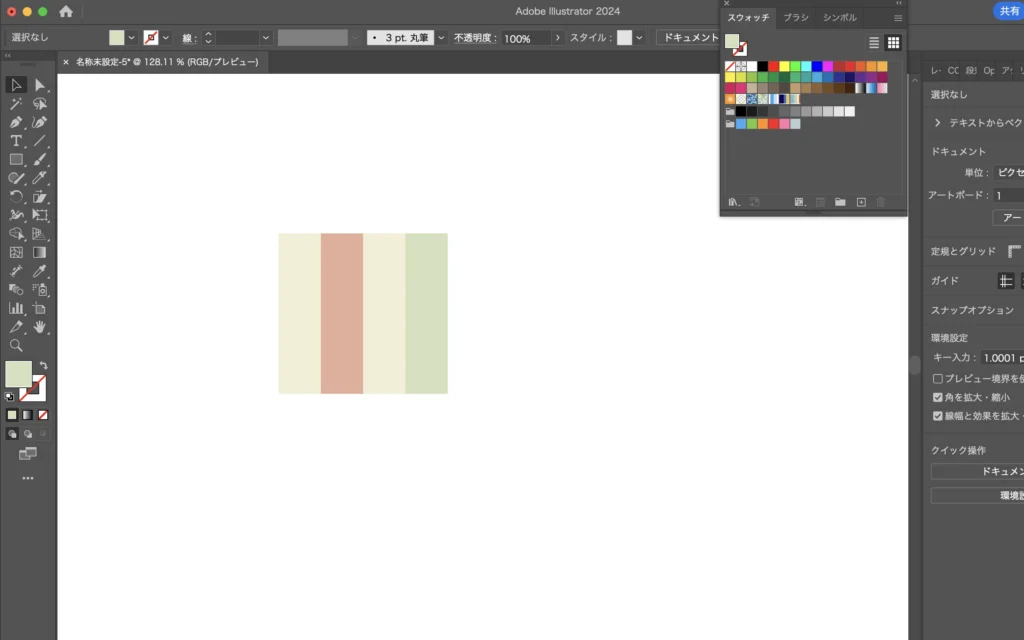
Task: Open the Swatch Libraries menu icon
Action: click(733, 202)
